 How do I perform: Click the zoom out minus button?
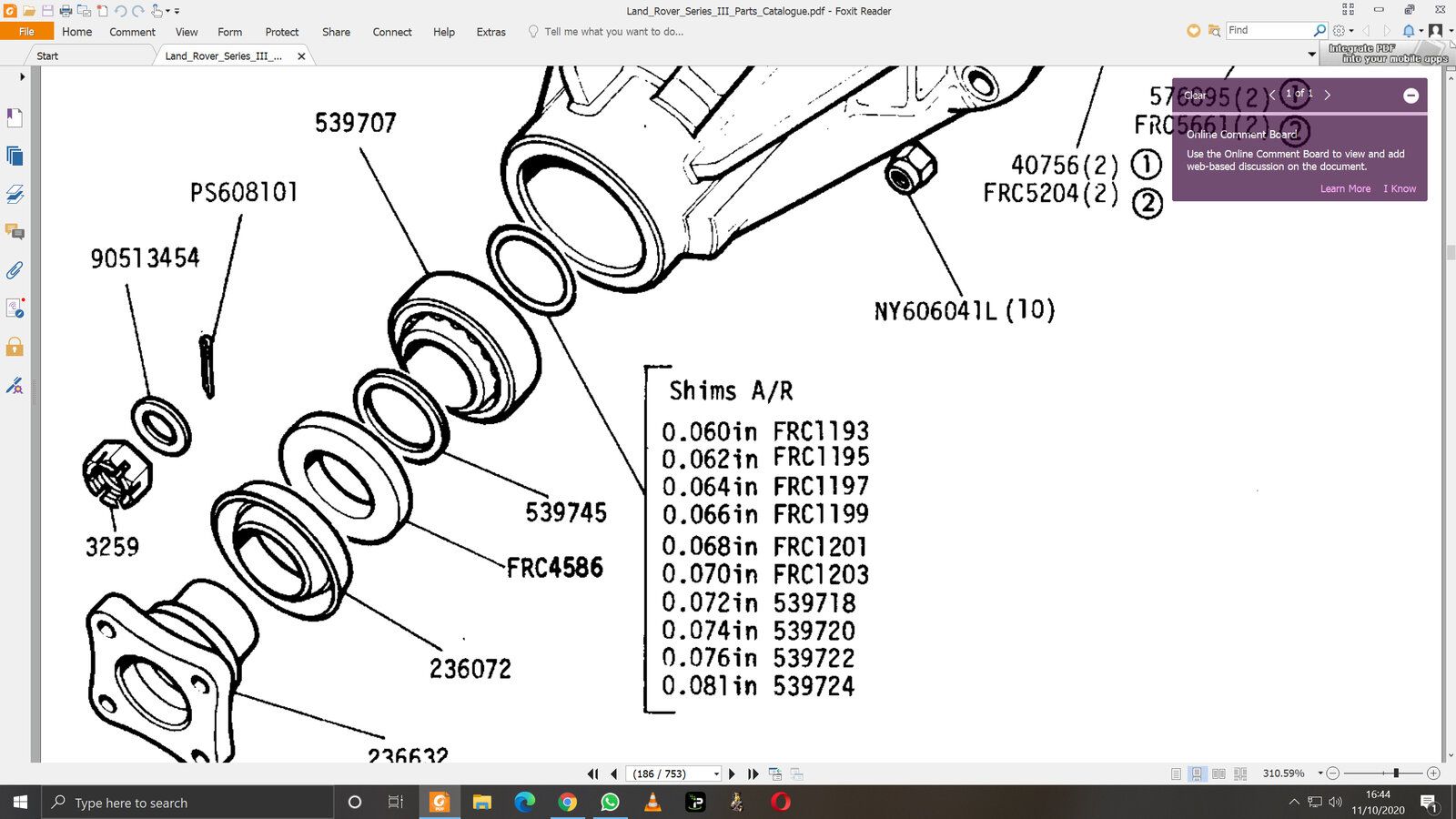(1333, 773)
